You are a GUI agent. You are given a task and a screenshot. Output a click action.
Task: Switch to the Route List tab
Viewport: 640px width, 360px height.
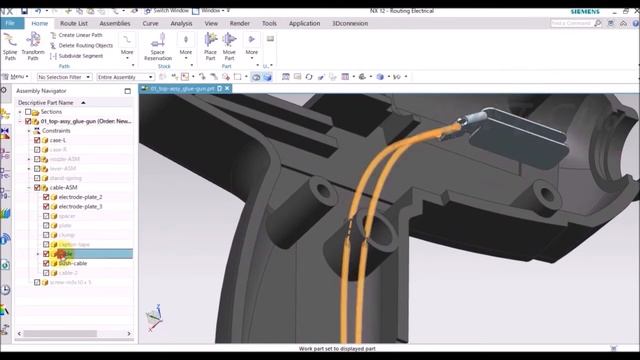click(74, 23)
